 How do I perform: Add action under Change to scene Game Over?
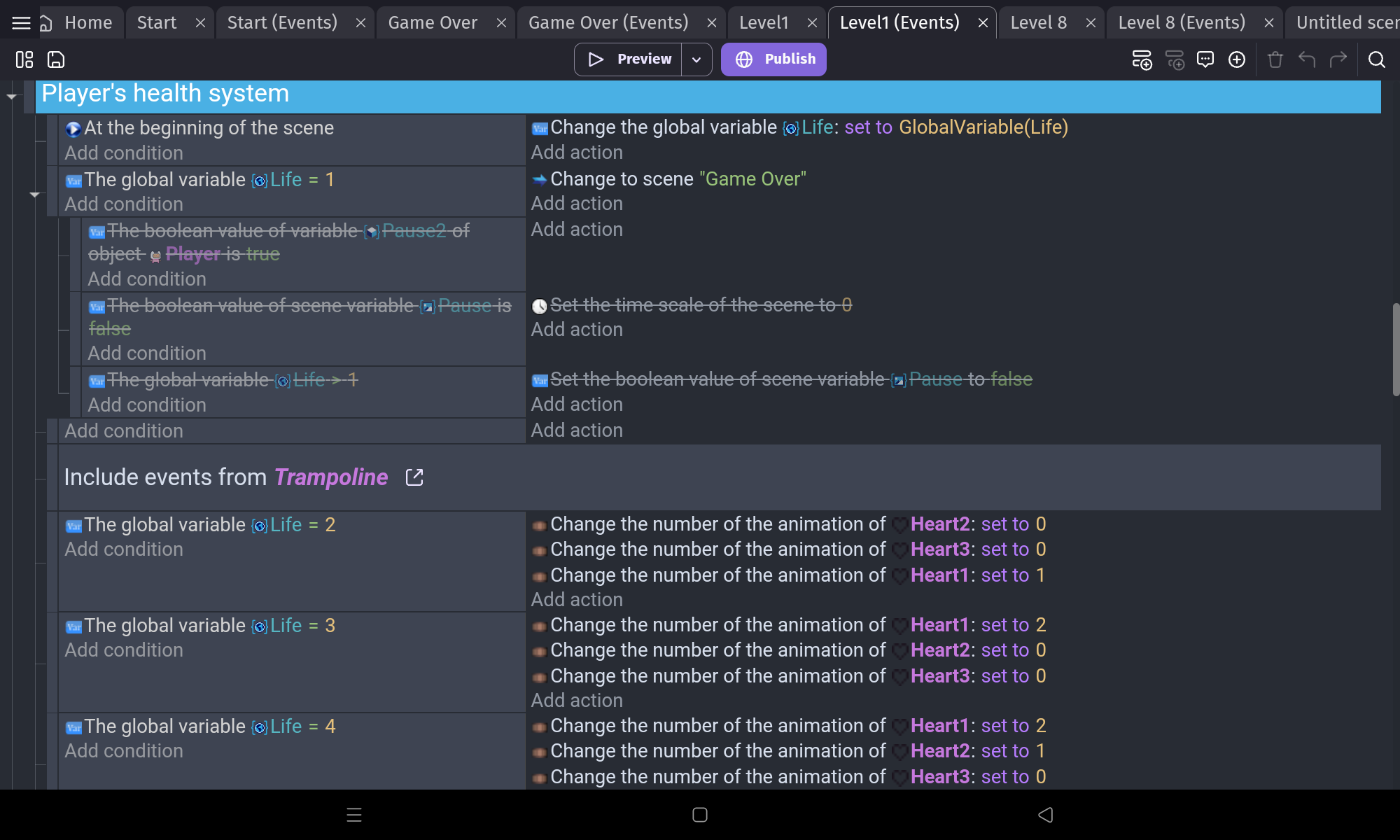(x=577, y=204)
